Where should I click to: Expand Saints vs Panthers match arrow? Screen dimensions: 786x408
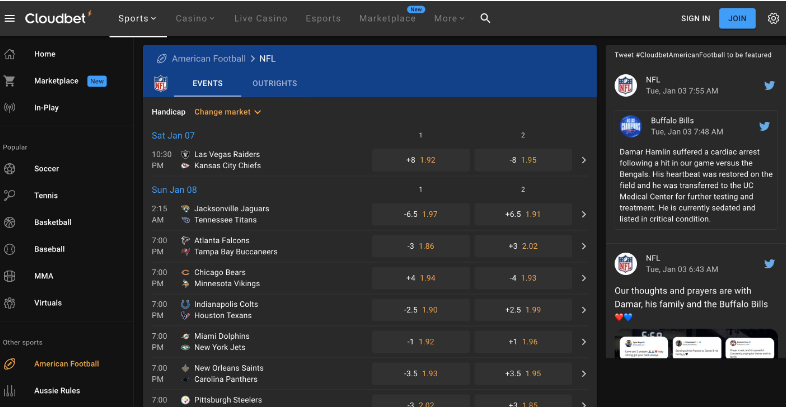583,373
